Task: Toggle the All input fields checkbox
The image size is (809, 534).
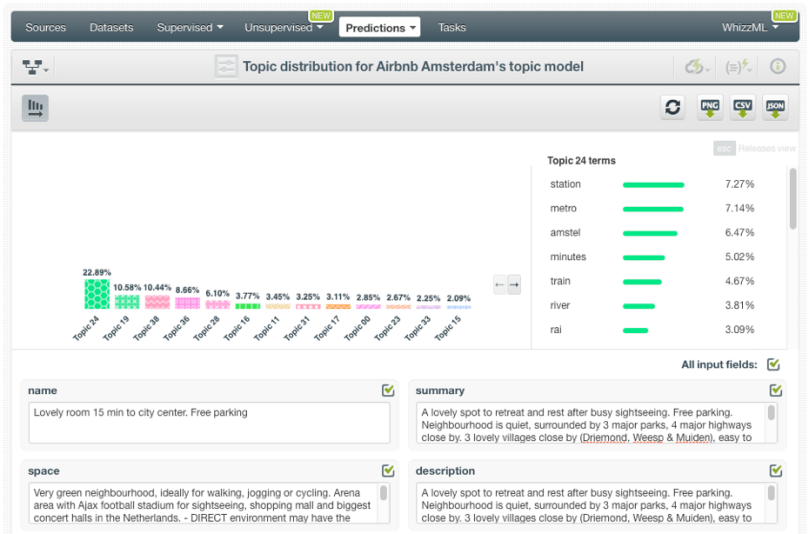Action: pyautogui.click(x=774, y=365)
